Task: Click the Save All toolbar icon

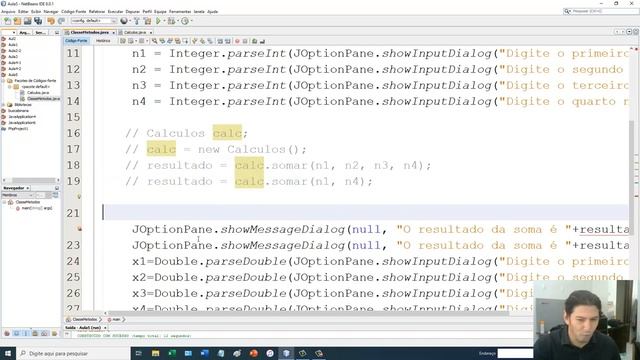Action: tap(38, 21)
